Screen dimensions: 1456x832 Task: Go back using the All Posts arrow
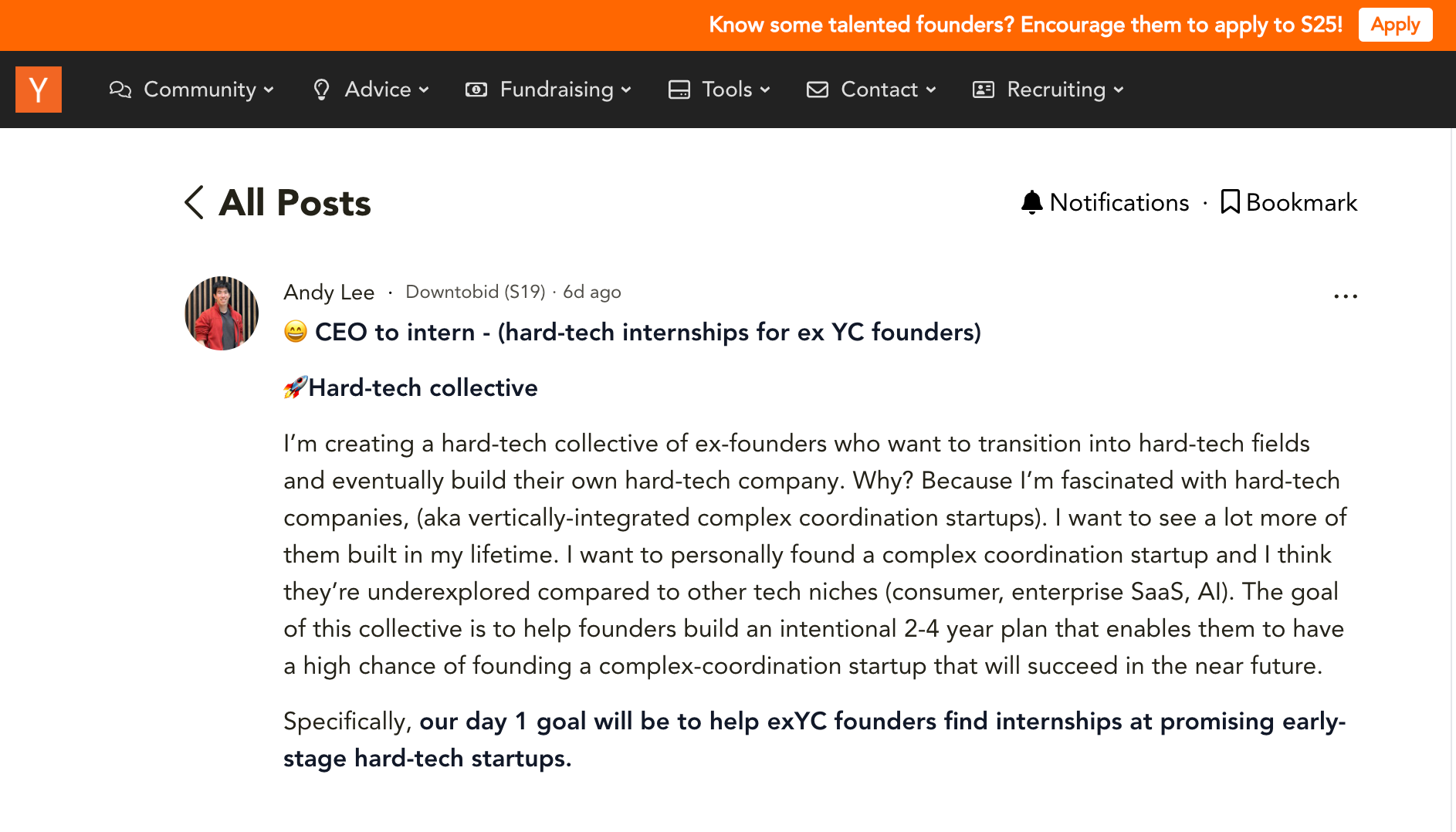point(195,202)
